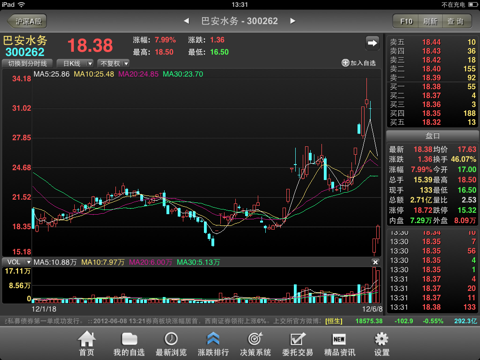Tap the 刷新 refresh button

point(430,21)
